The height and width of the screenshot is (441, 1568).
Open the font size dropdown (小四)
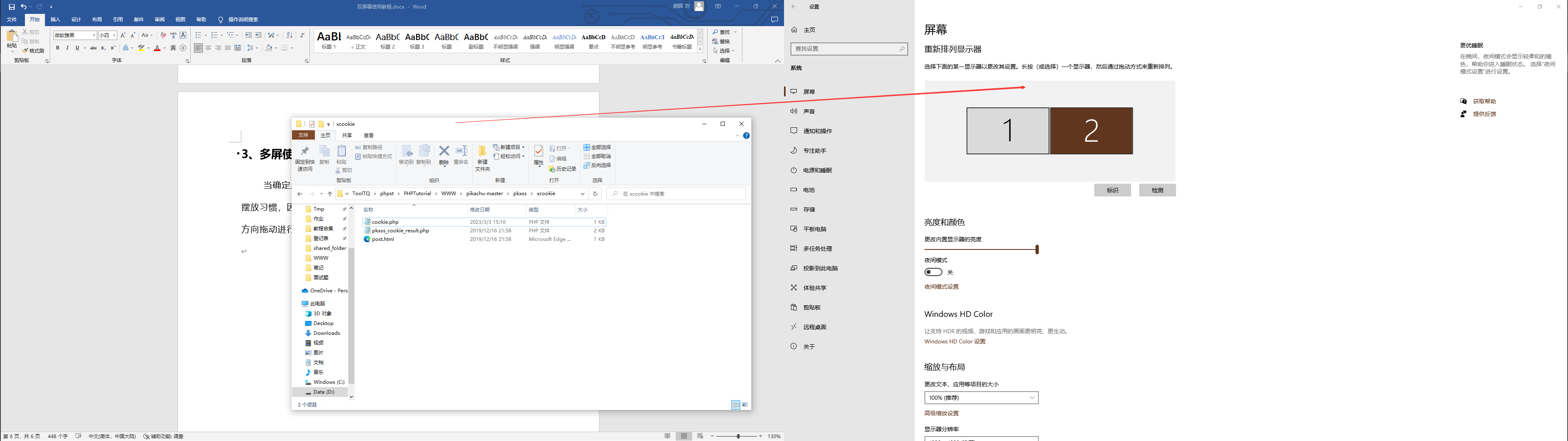114,36
